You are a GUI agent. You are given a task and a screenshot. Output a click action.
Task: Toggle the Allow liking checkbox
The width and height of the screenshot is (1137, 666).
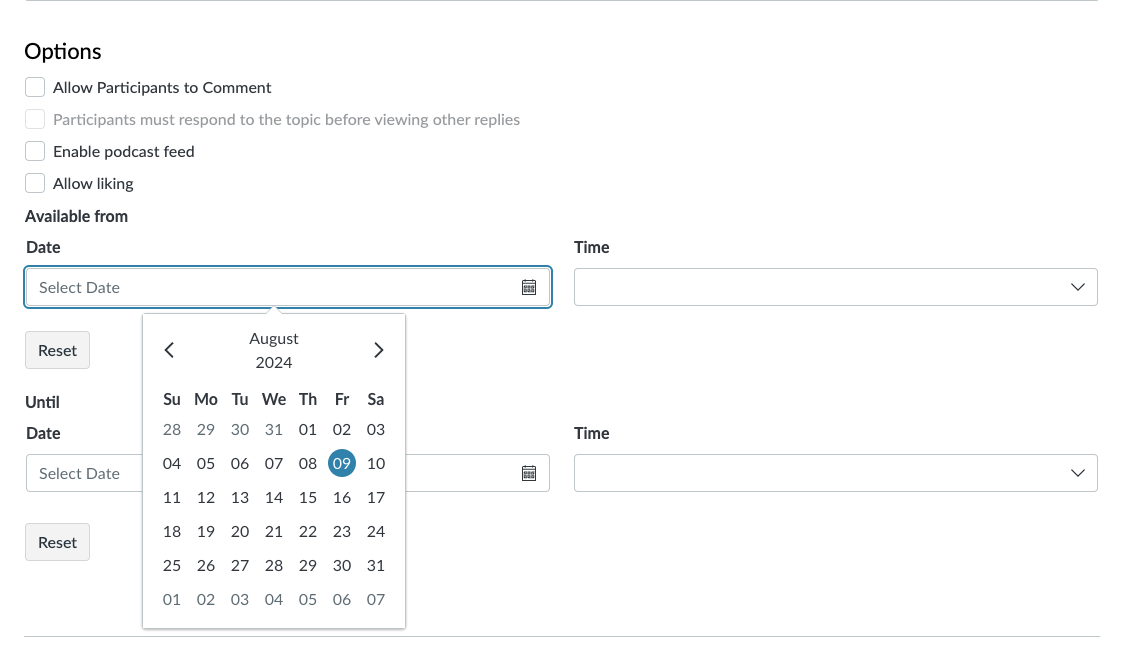click(x=35, y=183)
